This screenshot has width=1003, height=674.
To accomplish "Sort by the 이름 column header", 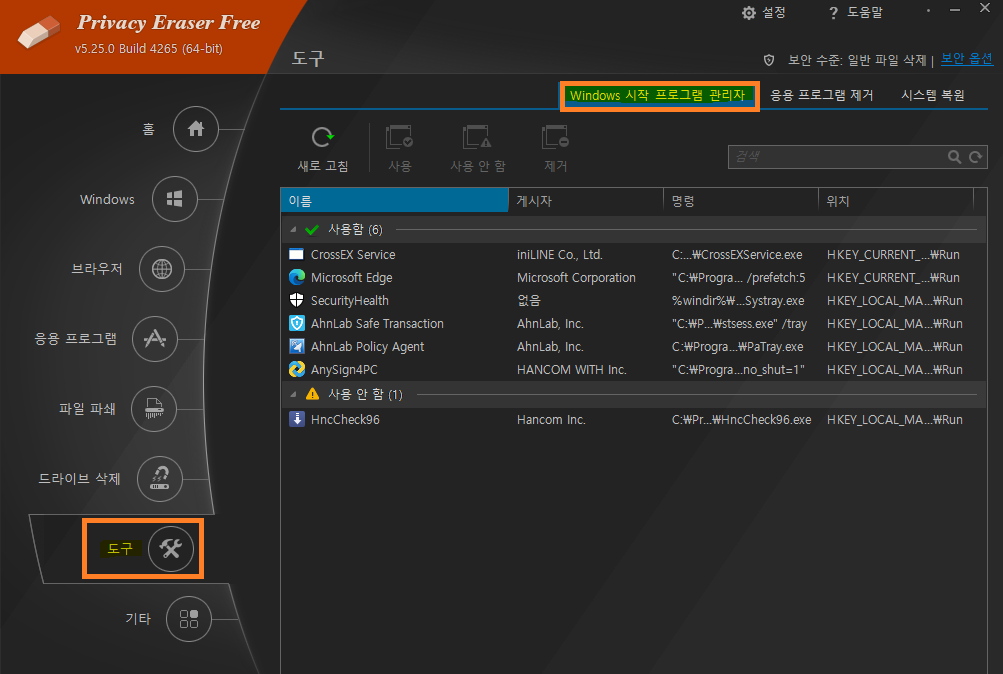I will click(395, 200).
